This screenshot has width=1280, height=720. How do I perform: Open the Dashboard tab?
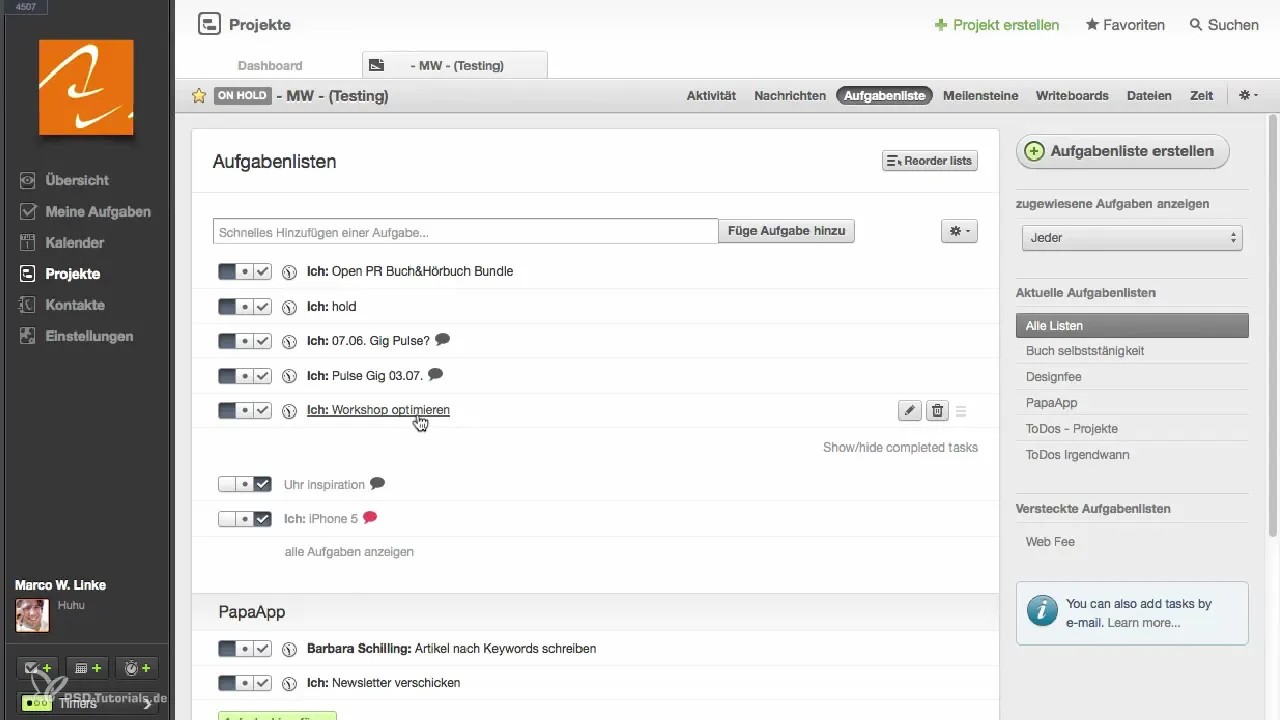pos(270,66)
